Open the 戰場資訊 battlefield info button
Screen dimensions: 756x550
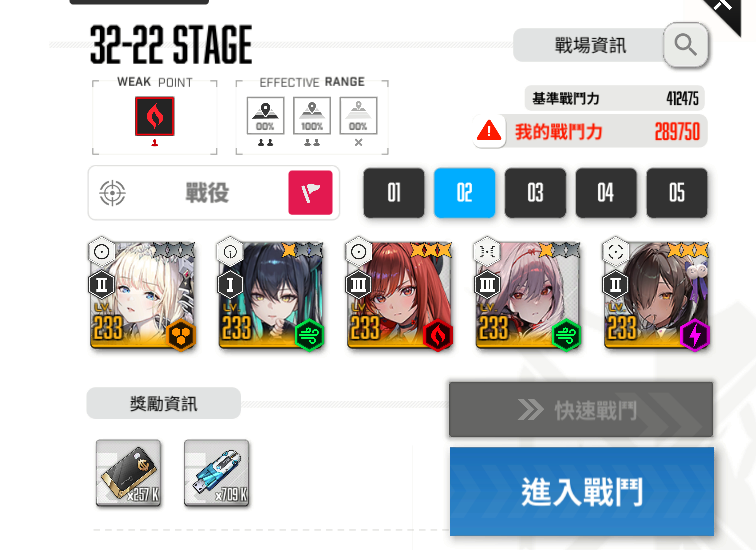[590, 45]
